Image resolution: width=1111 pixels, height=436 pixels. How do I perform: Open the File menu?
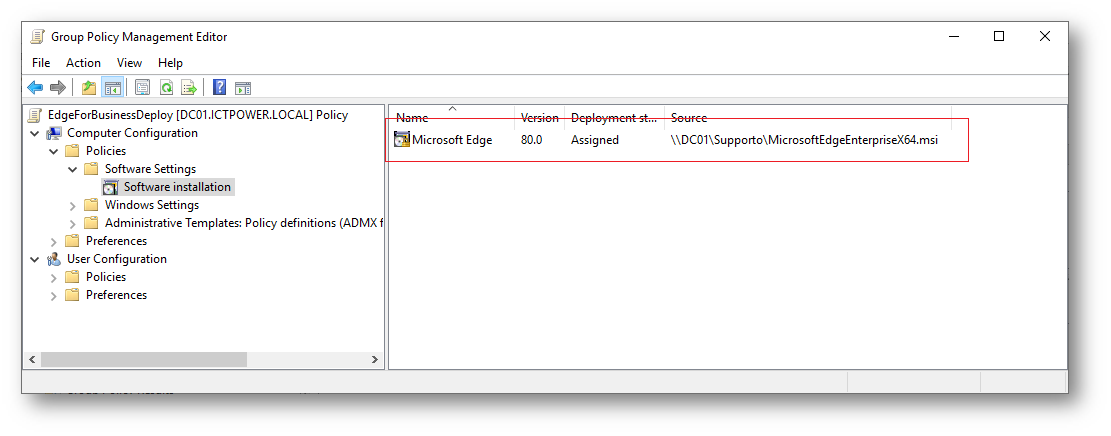(41, 63)
